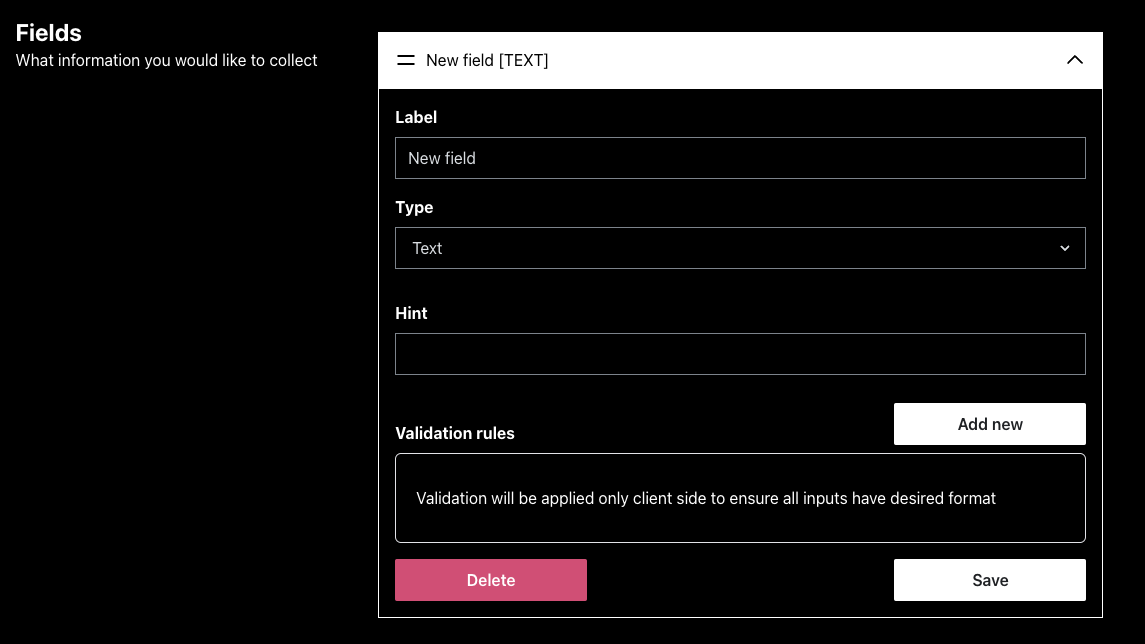Open the Type dropdown showing Text
1145x644 pixels.
tap(740, 248)
